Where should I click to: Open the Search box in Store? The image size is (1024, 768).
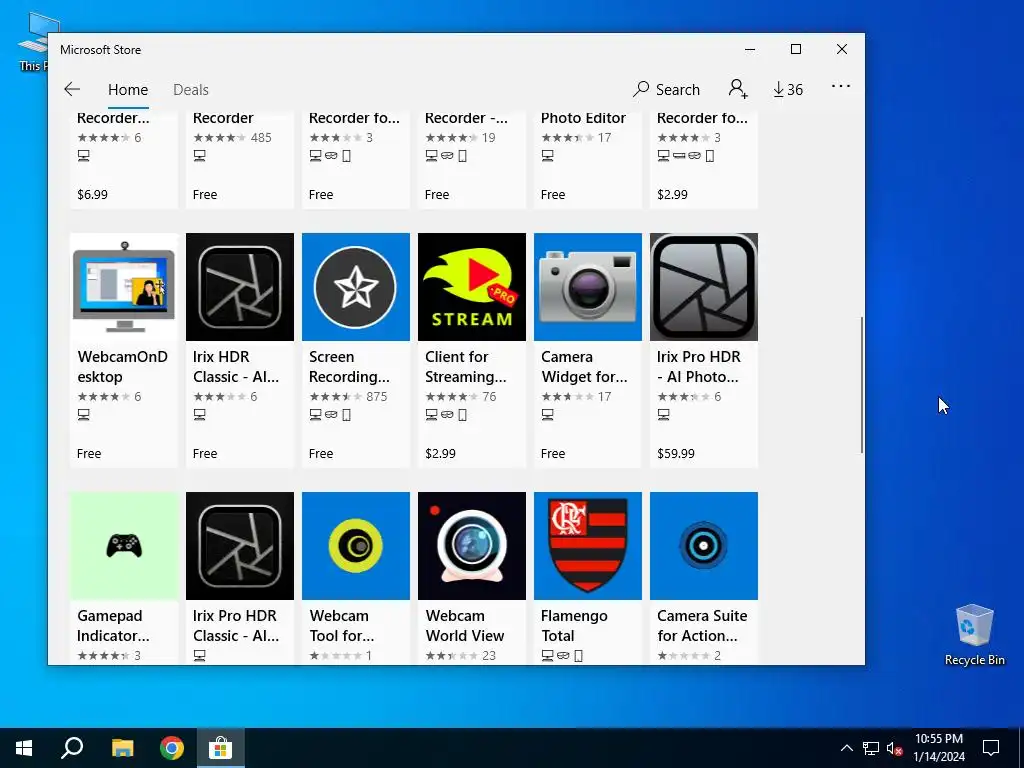666,89
